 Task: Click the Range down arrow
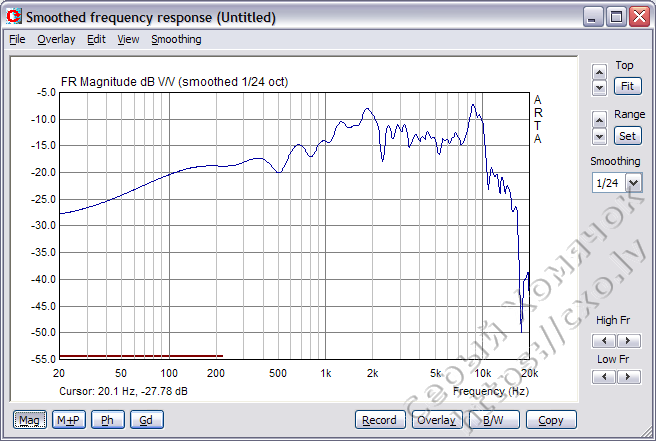click(599, 136)
